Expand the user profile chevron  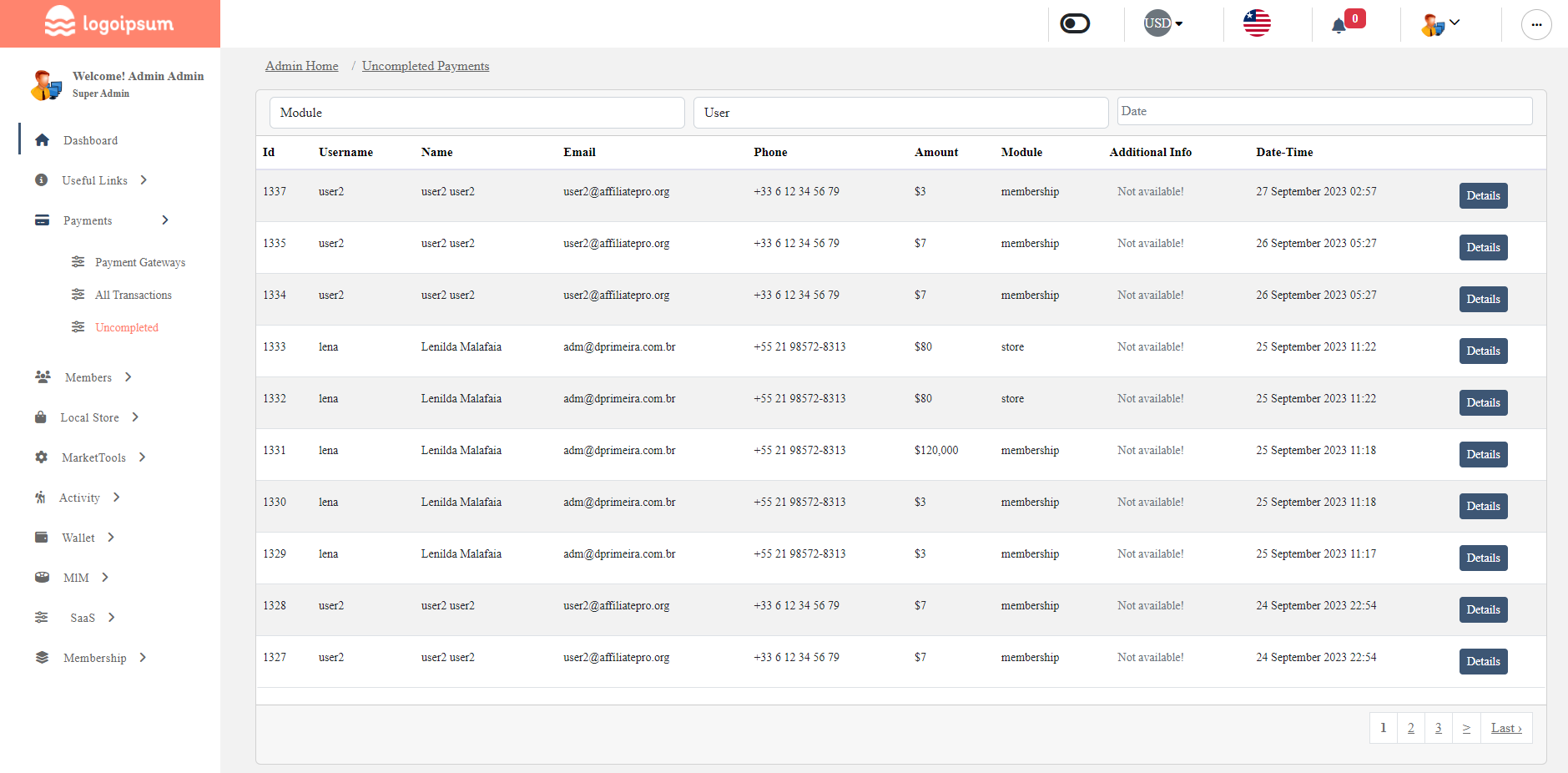[x=1452, y=22]
